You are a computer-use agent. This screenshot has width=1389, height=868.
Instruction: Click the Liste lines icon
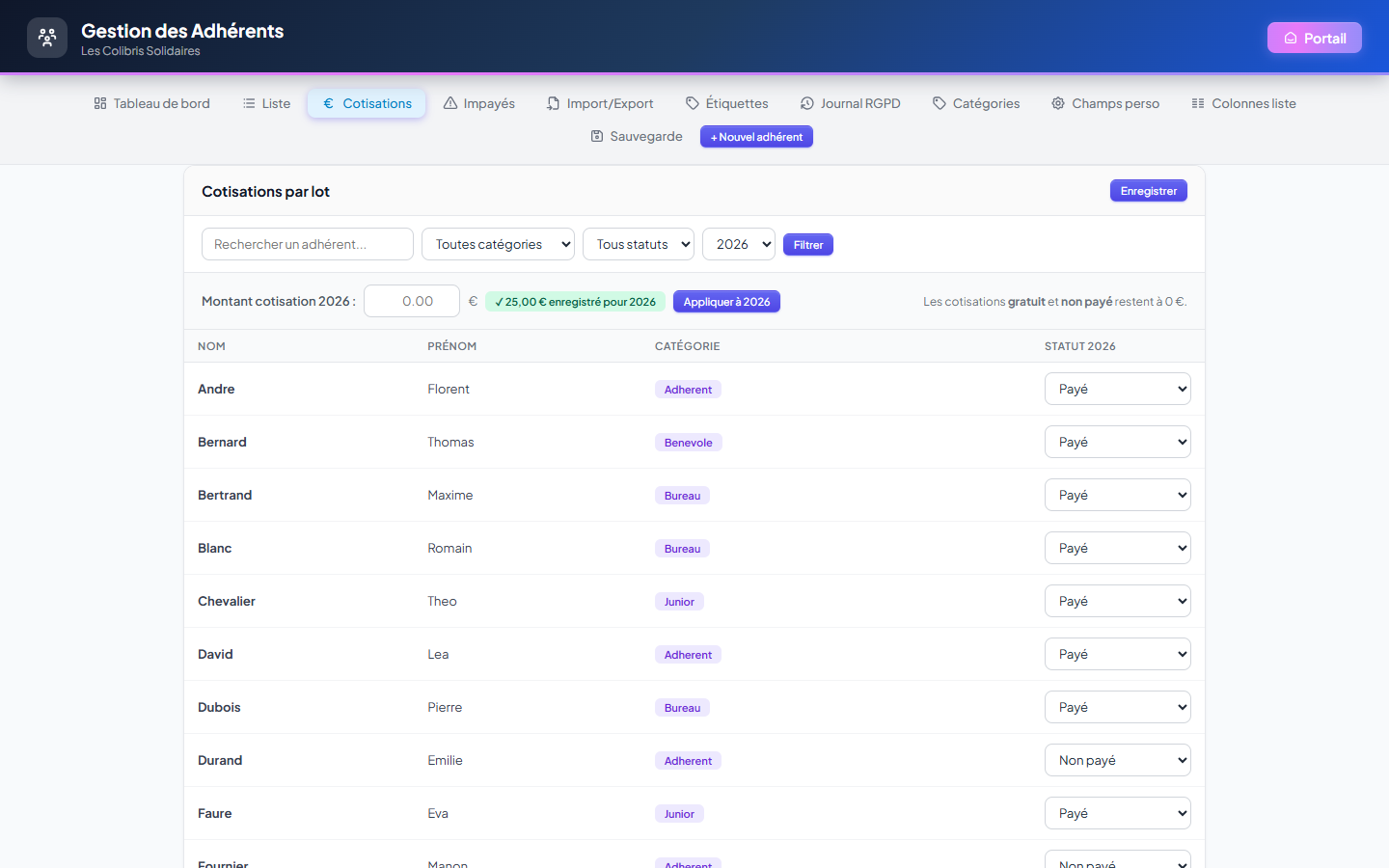tap(249, 103)
